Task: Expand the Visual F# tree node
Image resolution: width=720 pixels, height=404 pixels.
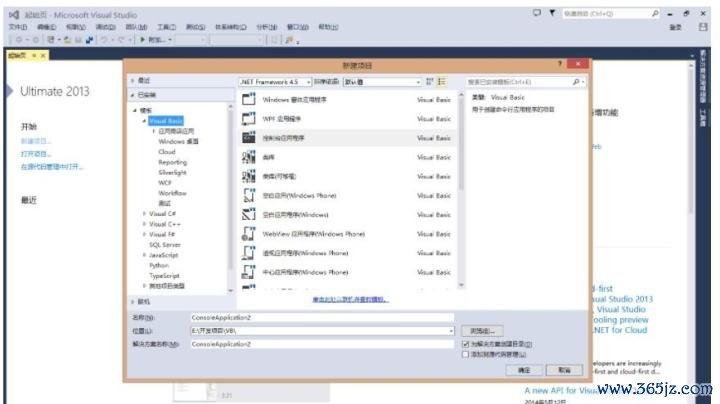Action: pos(144,234)
